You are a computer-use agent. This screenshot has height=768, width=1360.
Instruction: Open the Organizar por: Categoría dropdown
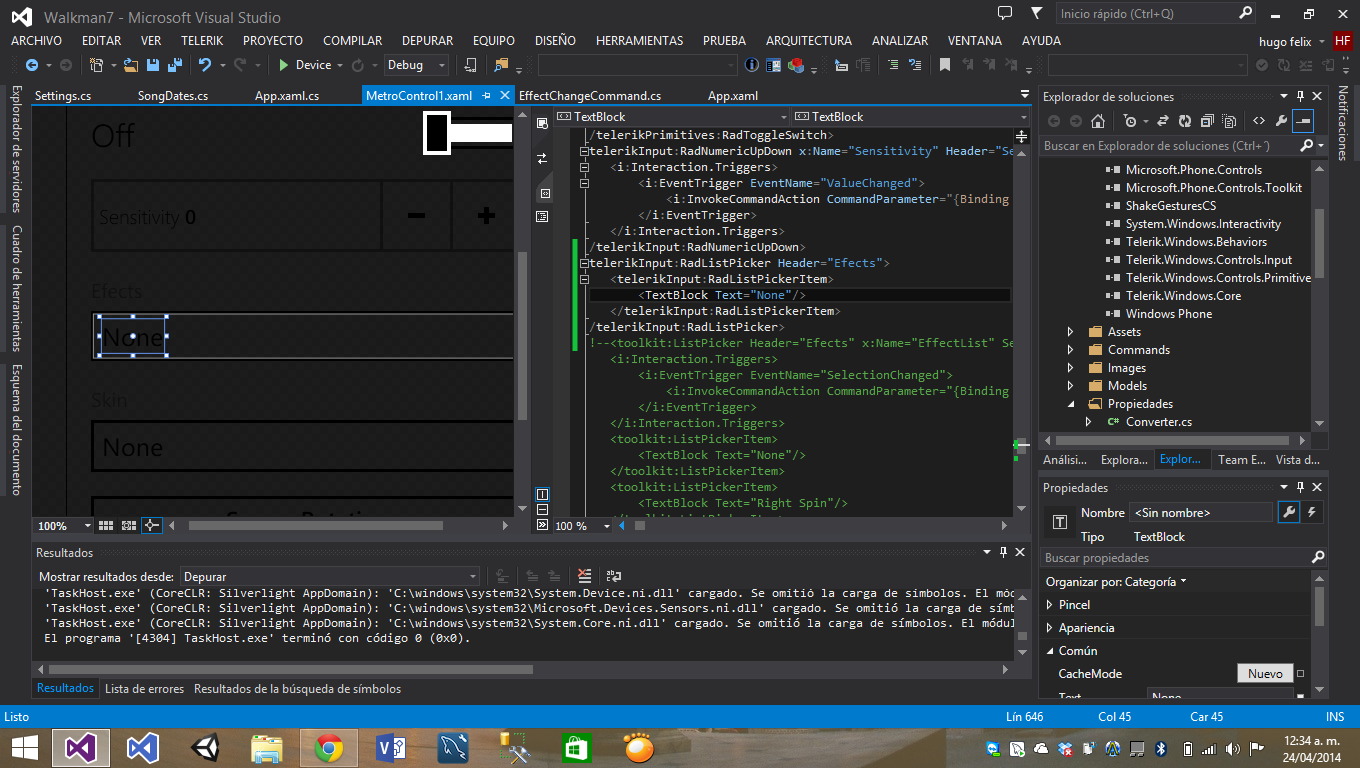[1116, 581]
